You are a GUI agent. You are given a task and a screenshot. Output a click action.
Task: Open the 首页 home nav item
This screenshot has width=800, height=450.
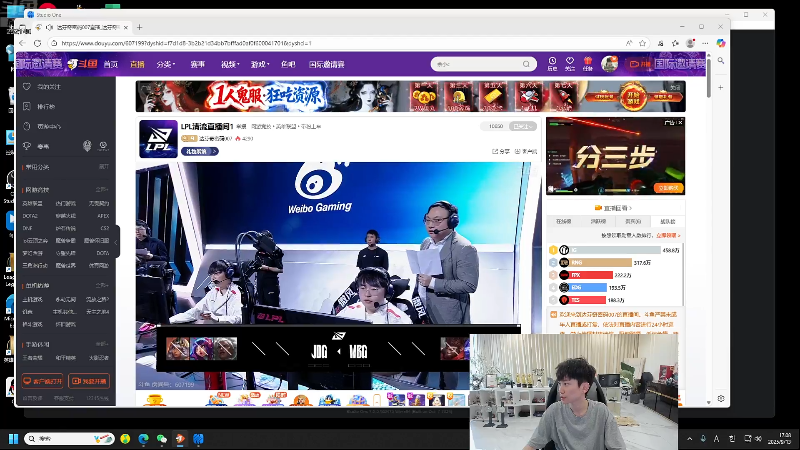pos(111,64)
